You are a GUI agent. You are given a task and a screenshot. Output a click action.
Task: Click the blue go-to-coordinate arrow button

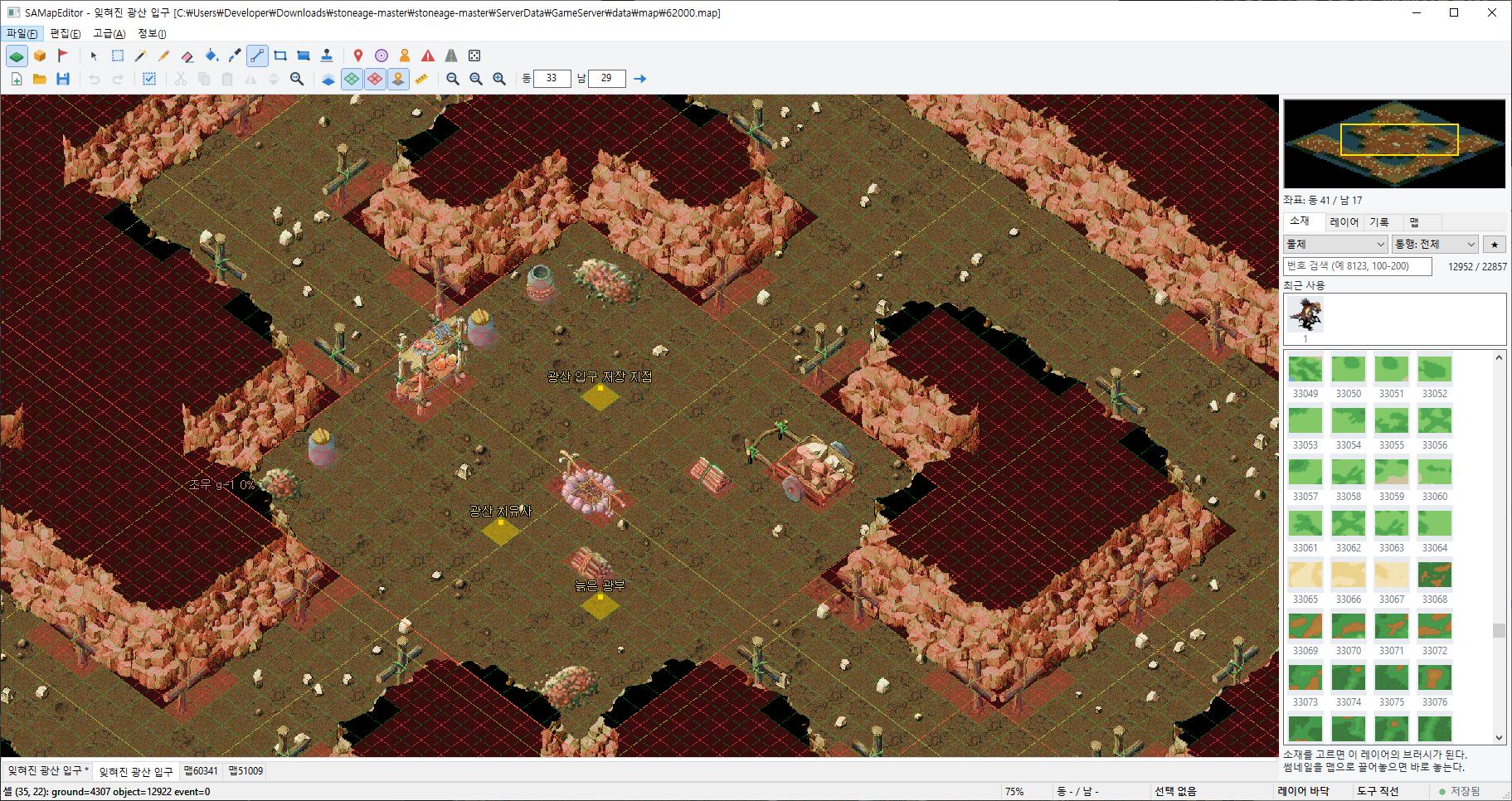click(x=639, y=79)
